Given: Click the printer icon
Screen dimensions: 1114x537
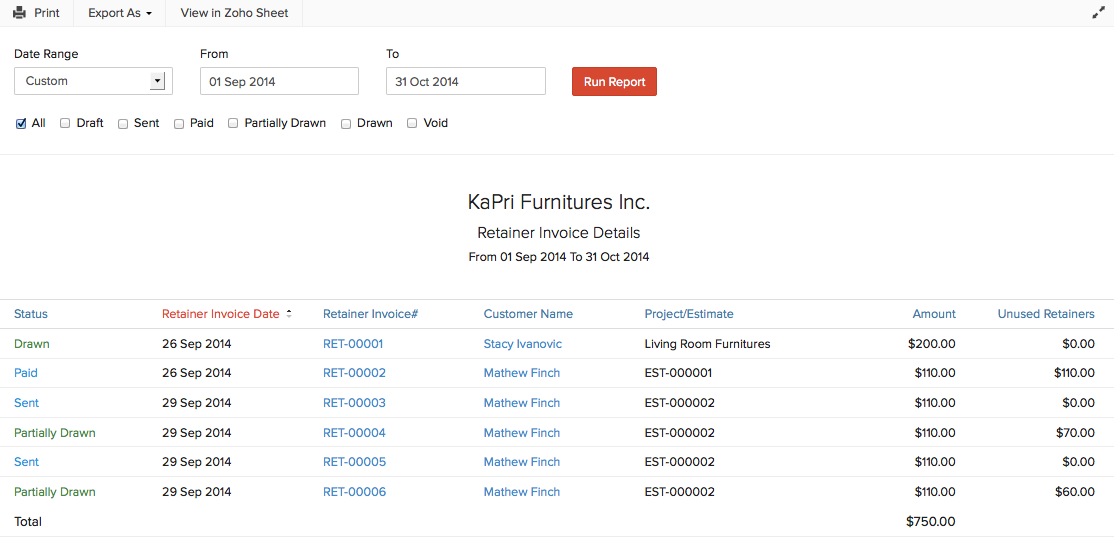Looking at the screenshot, I should (19, 13).
